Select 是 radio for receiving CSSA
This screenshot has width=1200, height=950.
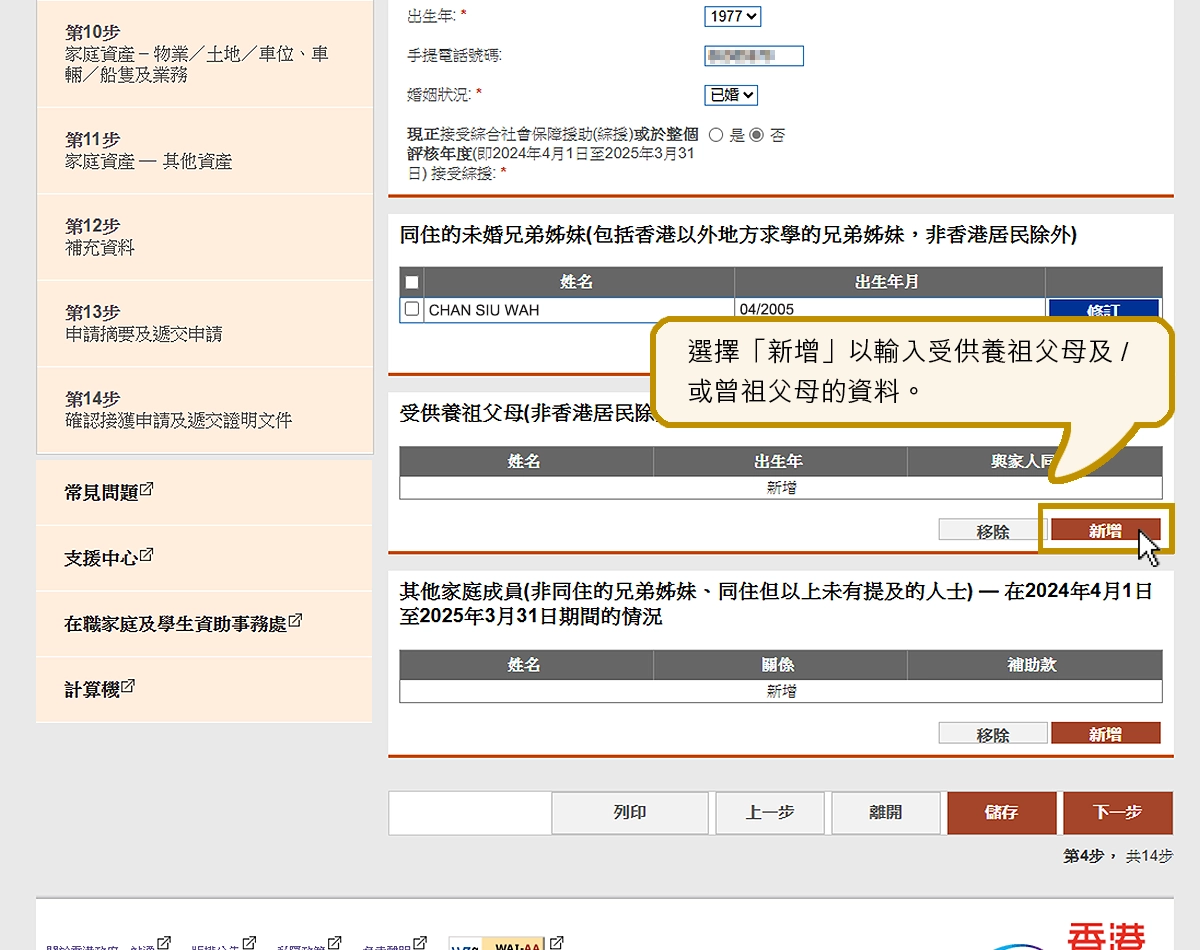[716, 135]
